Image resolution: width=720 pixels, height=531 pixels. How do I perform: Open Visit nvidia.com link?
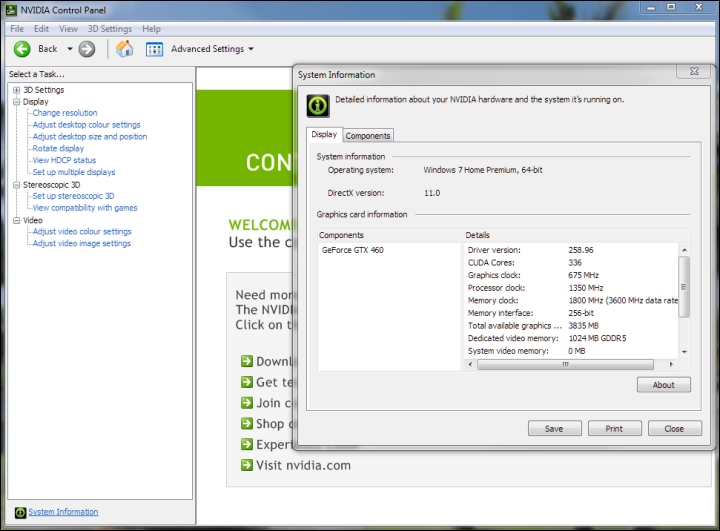pyautogui.click(x=303, y=465)
